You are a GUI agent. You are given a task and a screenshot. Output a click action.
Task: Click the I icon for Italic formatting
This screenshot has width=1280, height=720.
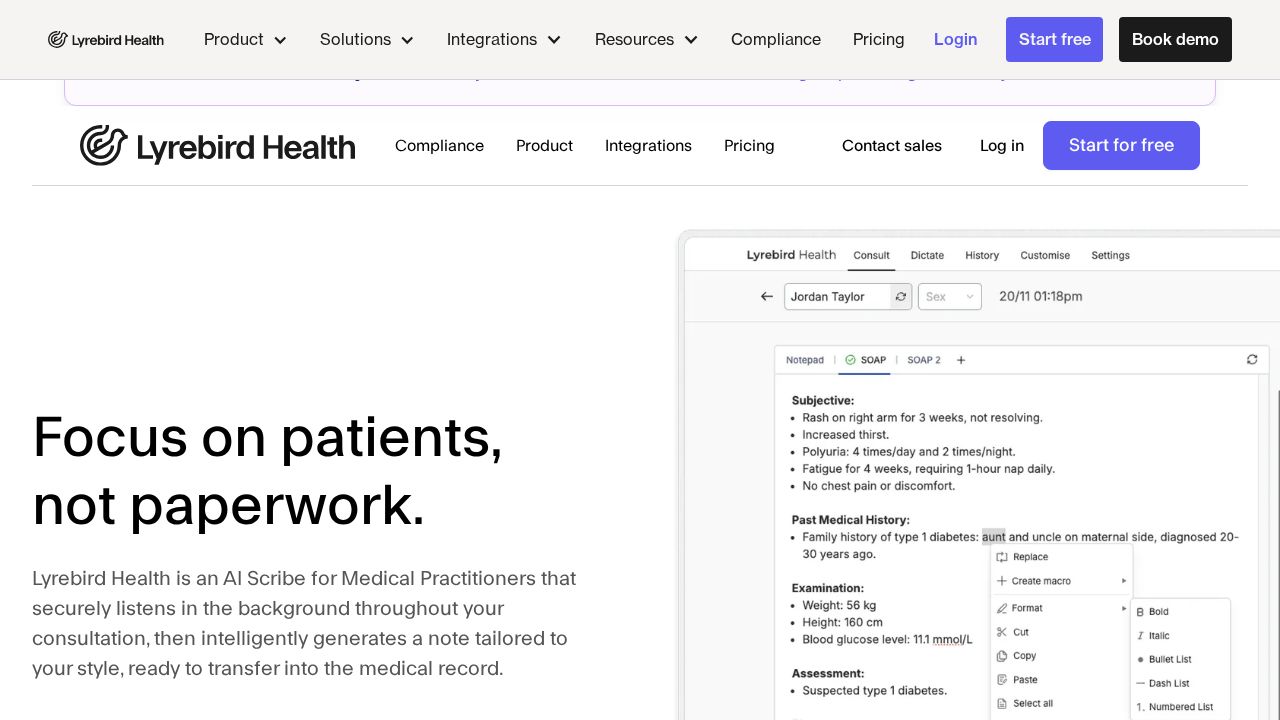(x=1140, y=636)
